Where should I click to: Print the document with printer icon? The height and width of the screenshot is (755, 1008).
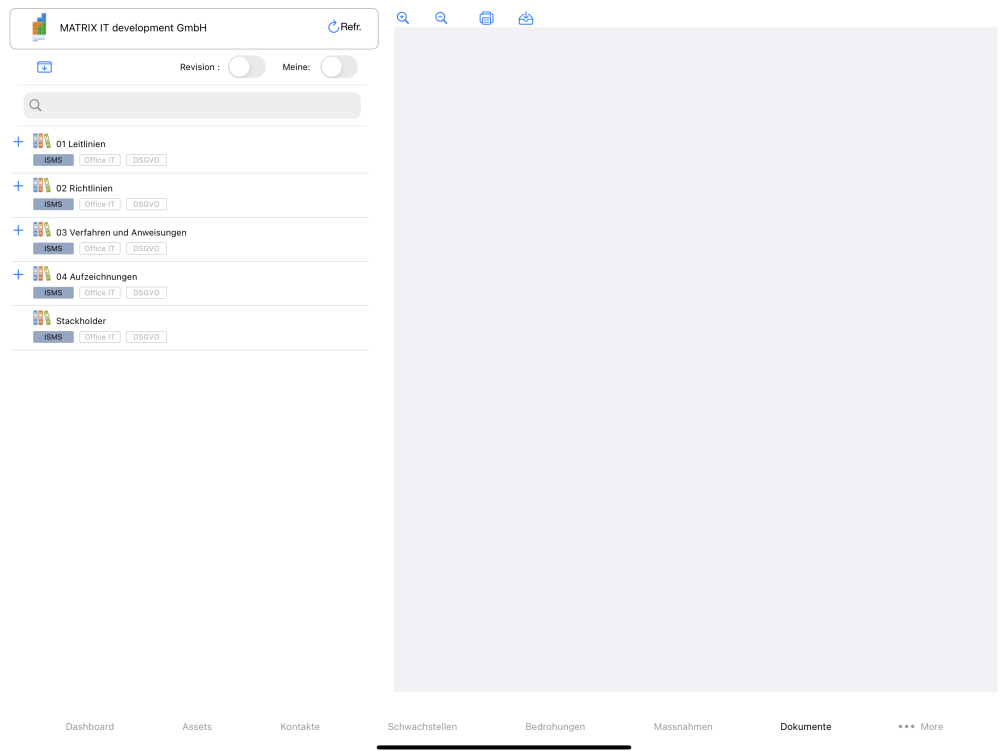tap(487, 18)
